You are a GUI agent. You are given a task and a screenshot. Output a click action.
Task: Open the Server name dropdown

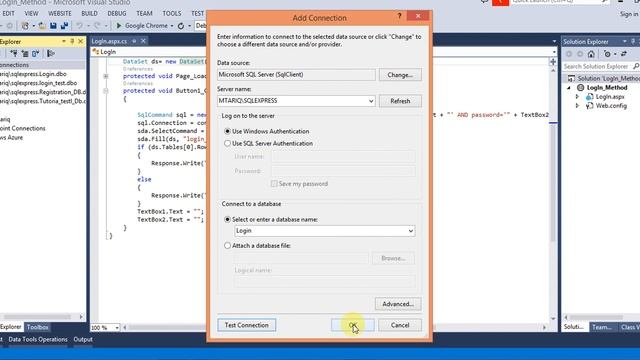tap(371, 101)
